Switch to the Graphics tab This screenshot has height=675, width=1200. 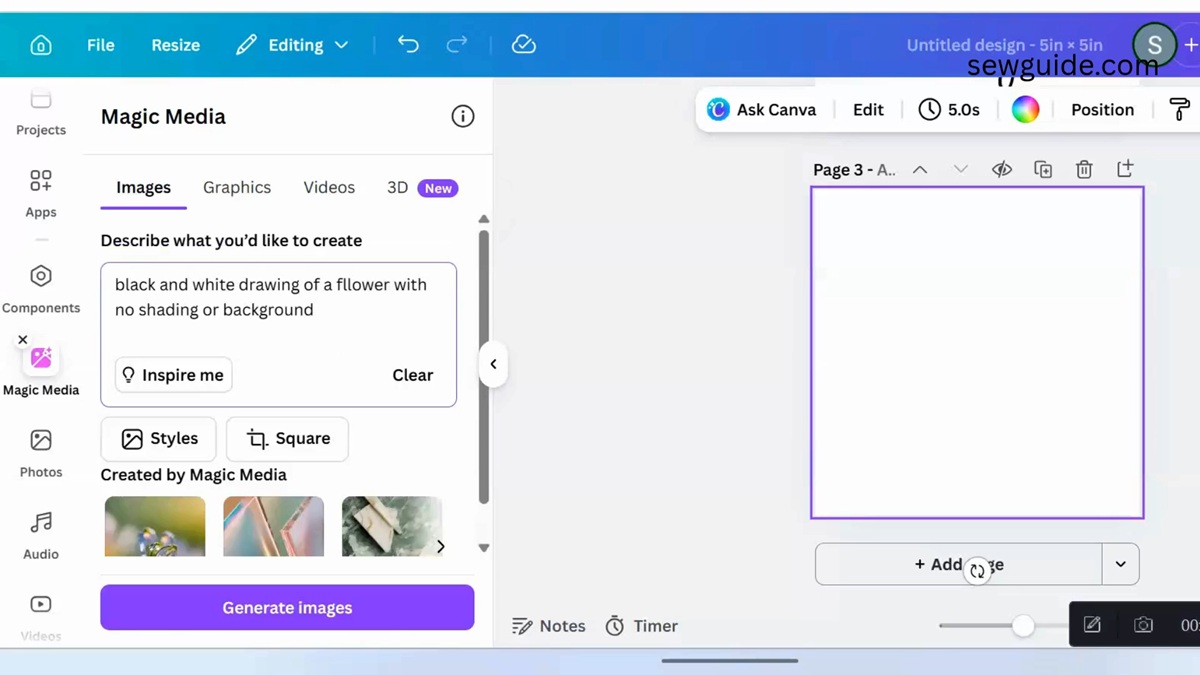tap(237, 187)
